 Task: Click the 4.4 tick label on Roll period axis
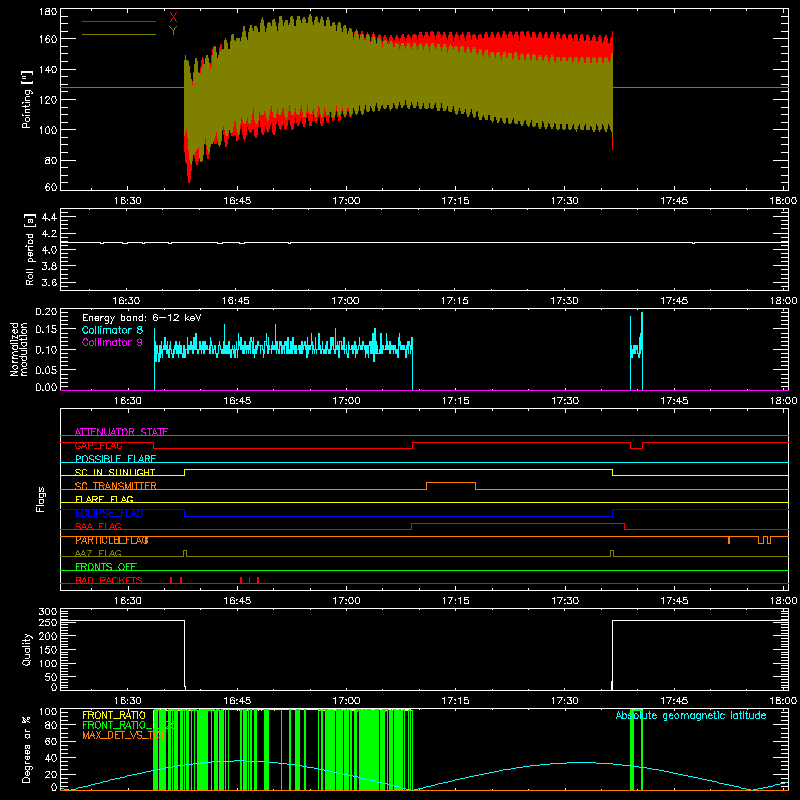49,217
